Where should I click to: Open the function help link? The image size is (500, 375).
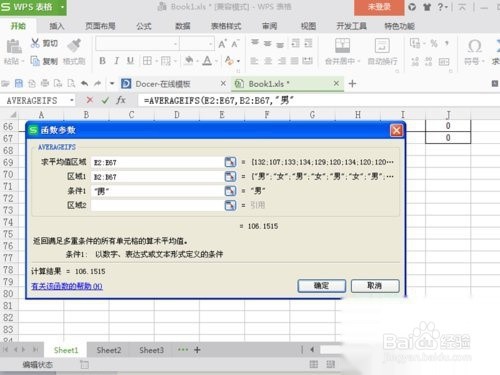tap(67, 286)
